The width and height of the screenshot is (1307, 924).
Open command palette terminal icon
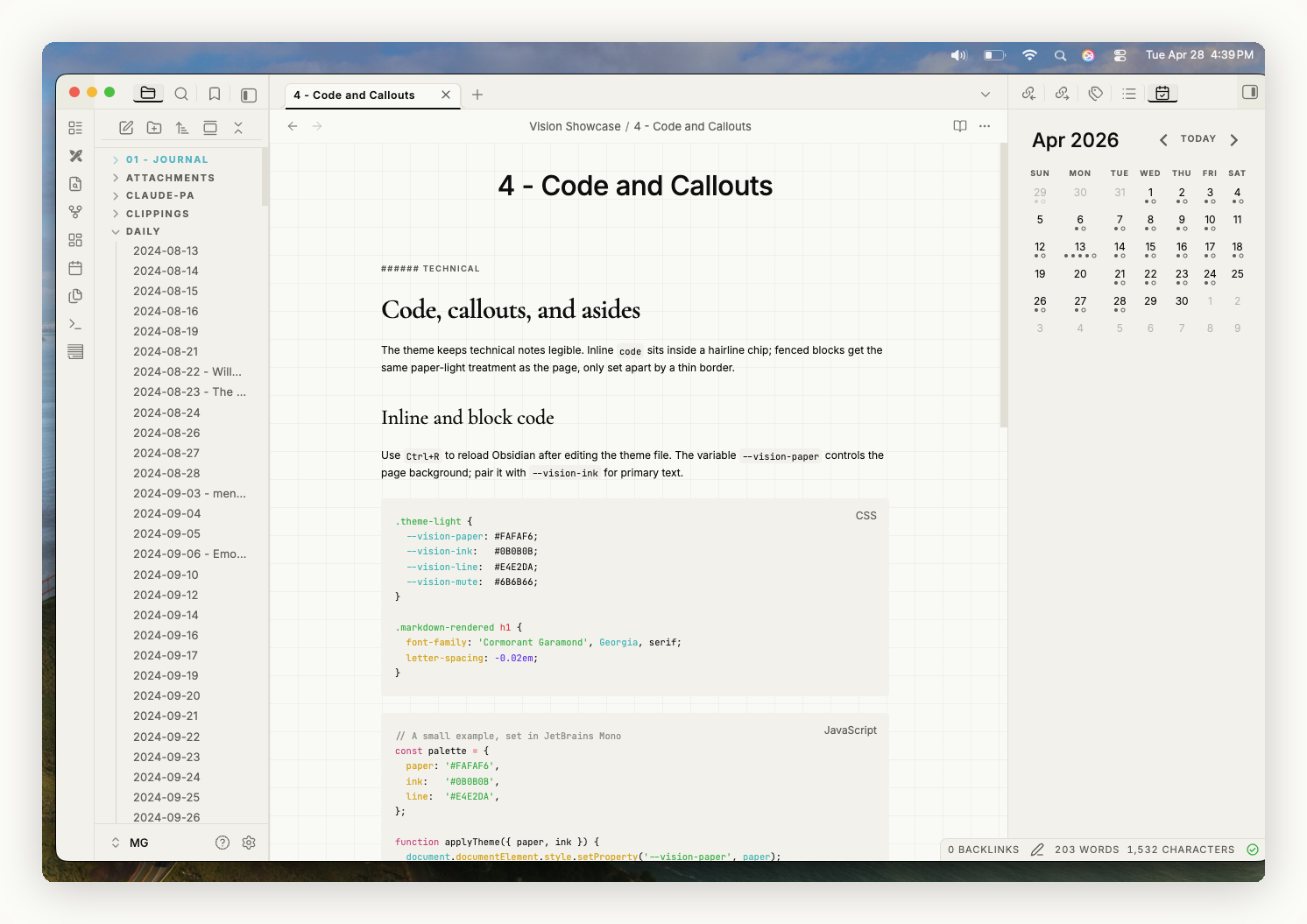click(75, 324)
